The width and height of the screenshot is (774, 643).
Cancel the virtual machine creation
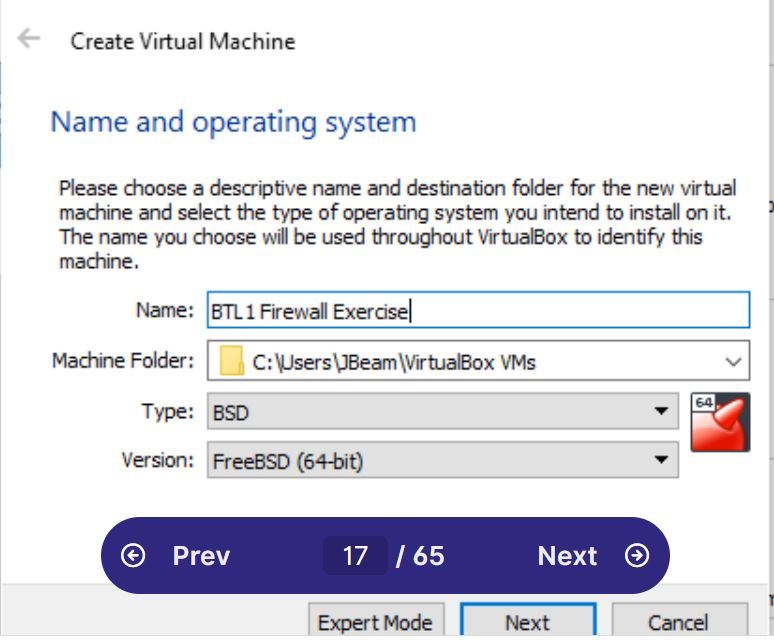[680, 621]
